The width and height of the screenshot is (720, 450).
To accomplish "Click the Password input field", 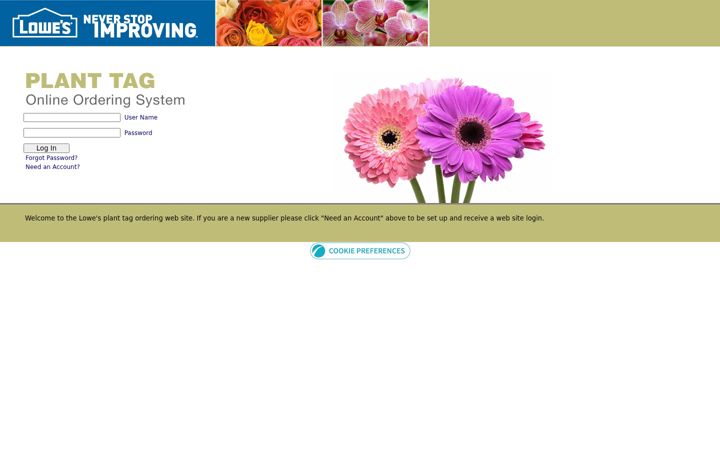I will coord(72,133).
